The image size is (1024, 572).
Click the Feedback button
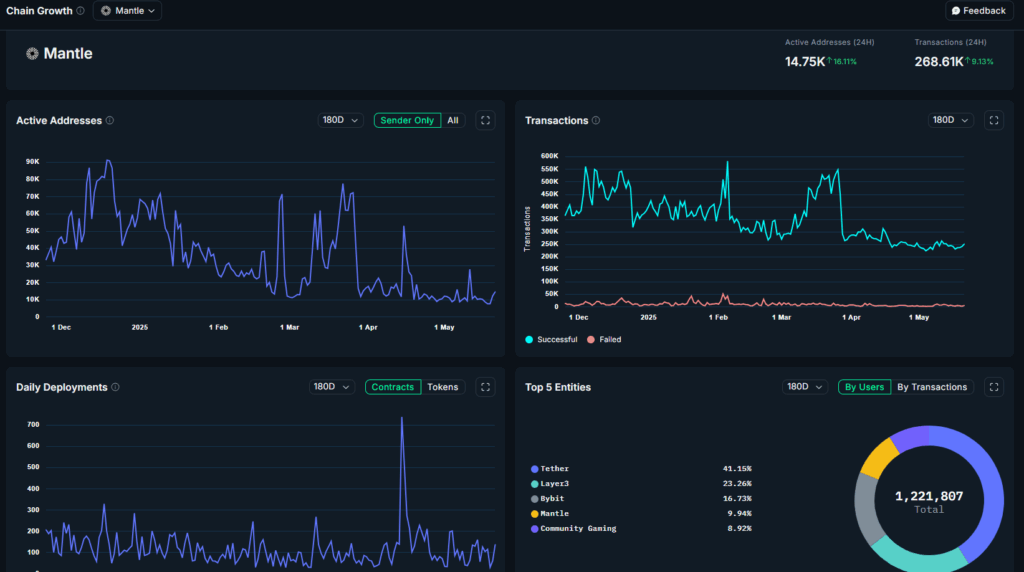pos(979,10)
